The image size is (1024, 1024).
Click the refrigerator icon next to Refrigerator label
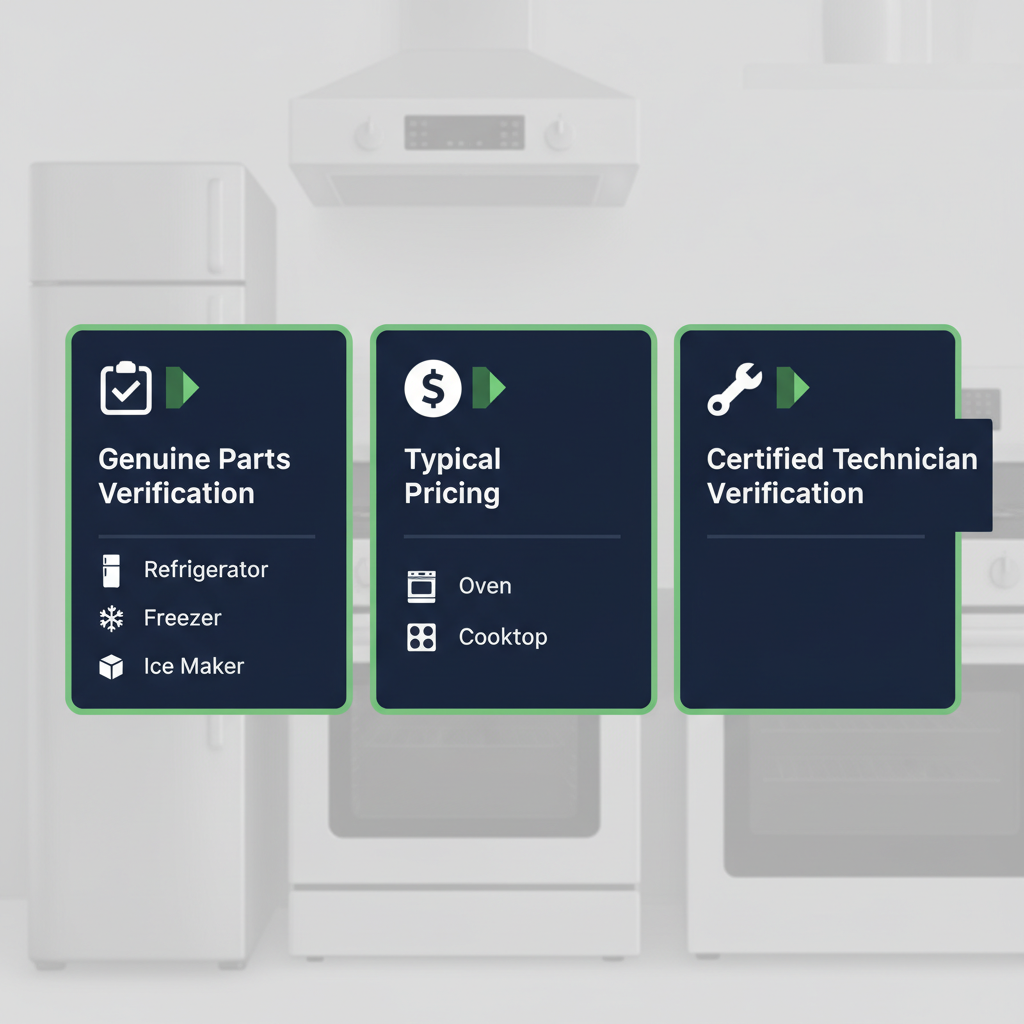pyautogui.click(x=112, y=570)
